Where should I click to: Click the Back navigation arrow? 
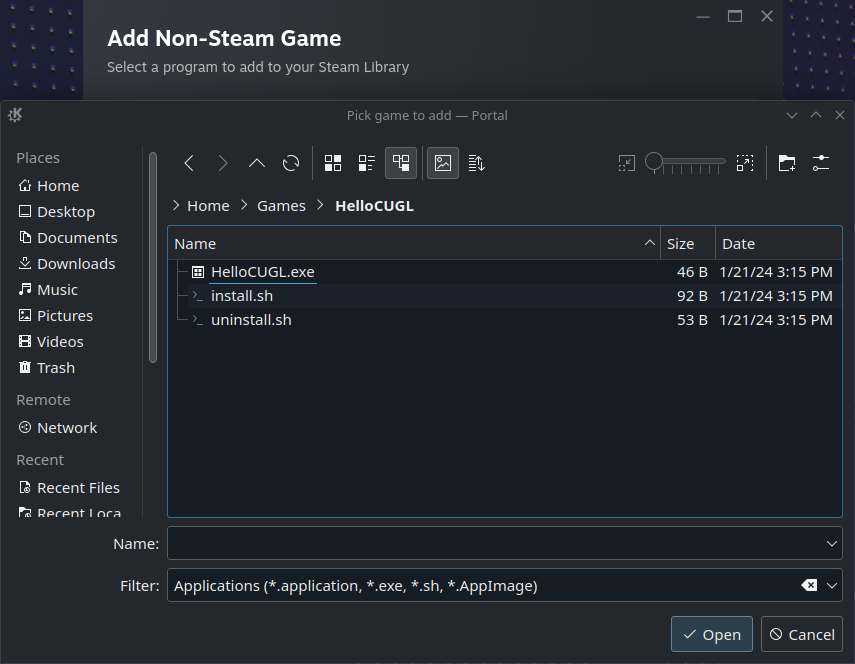[189, 163]
